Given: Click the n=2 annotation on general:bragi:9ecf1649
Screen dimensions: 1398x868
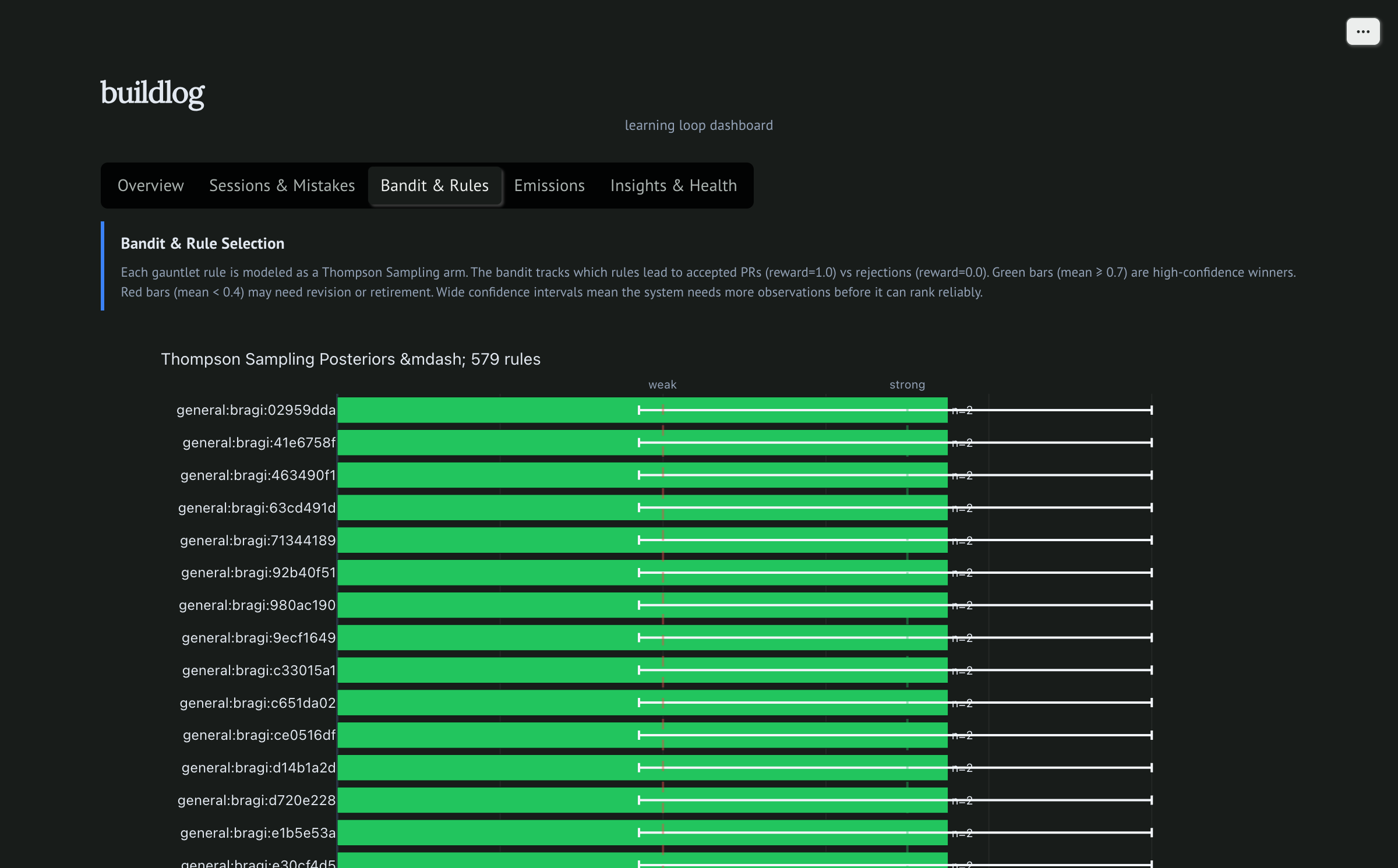Looking at the screenshot, I should click(x=962, y=638).
